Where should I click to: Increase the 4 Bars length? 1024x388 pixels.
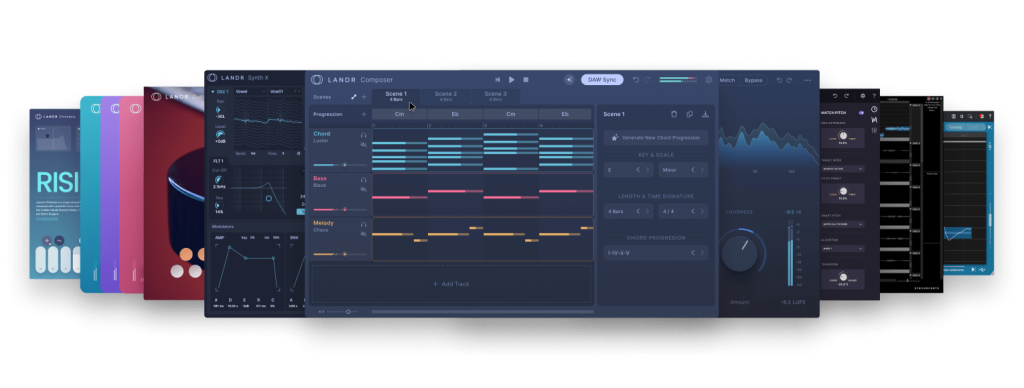pos(648,212)
